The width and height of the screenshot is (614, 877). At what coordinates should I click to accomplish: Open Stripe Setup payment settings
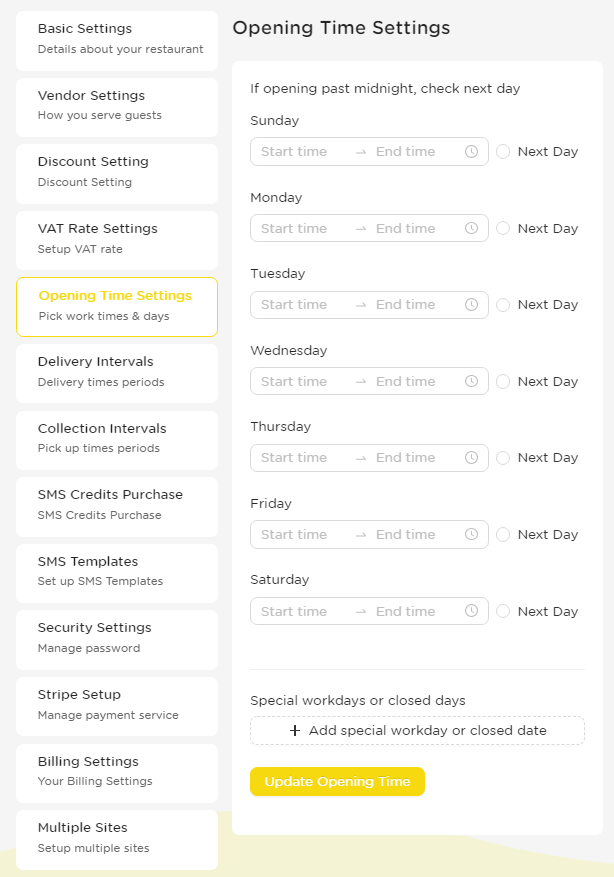pos(117,706)
